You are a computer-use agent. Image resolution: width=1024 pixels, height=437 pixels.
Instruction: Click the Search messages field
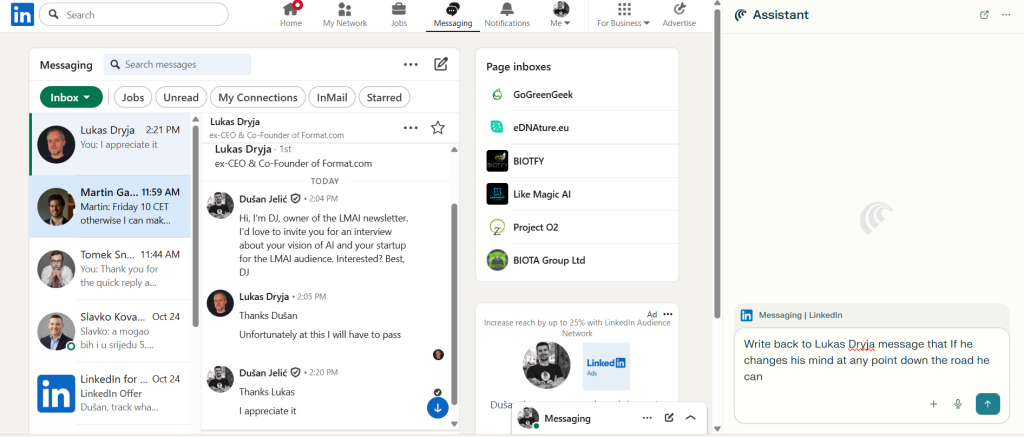(x=178, y=65)
